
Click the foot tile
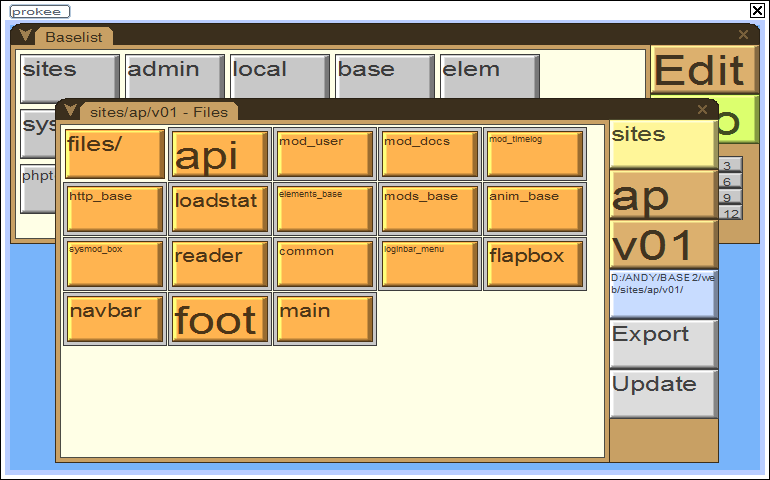[x=219, y=318]
